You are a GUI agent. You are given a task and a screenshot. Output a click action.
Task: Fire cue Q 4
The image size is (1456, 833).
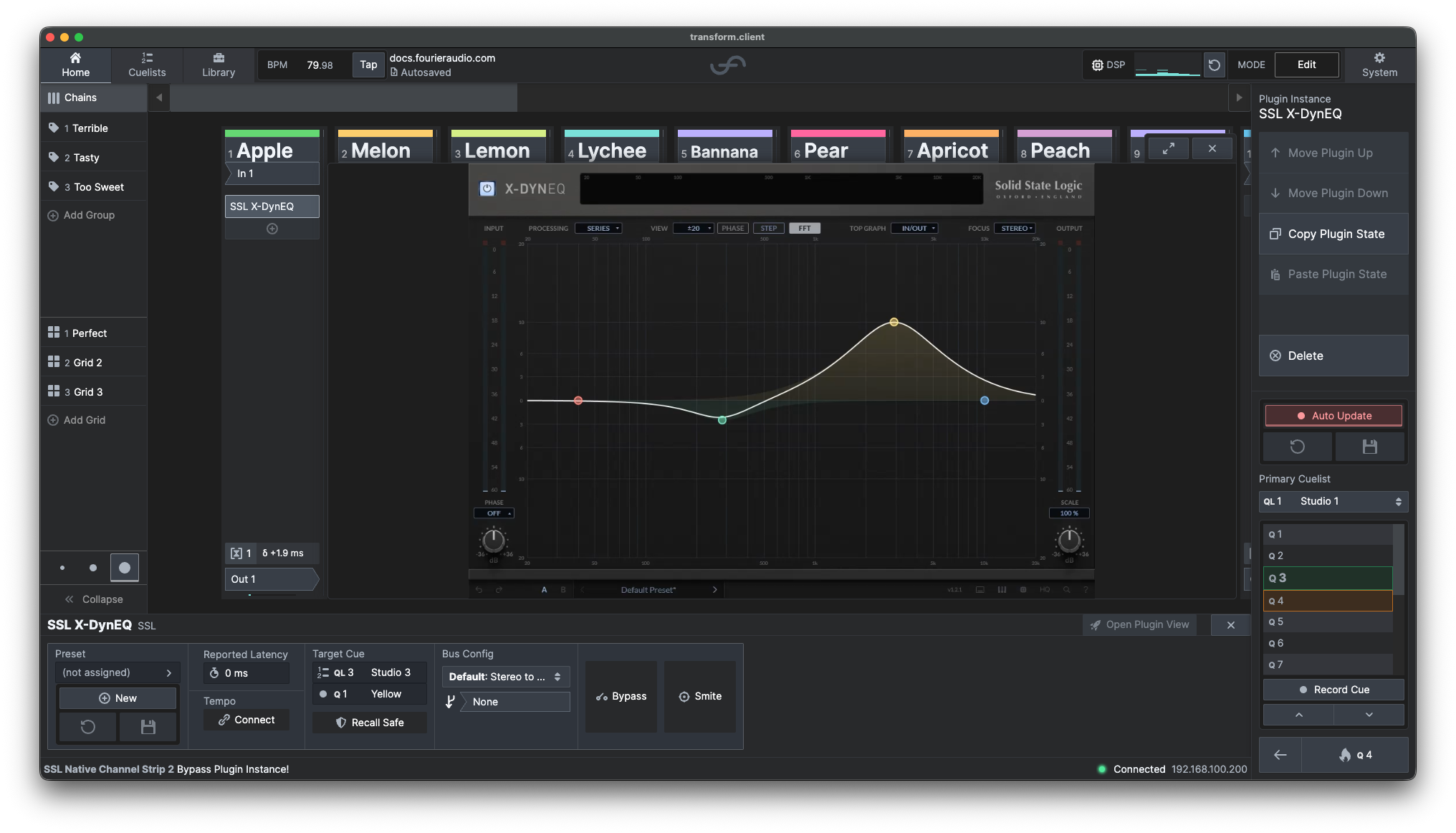pyautogui.click(x=1354, y=755)
